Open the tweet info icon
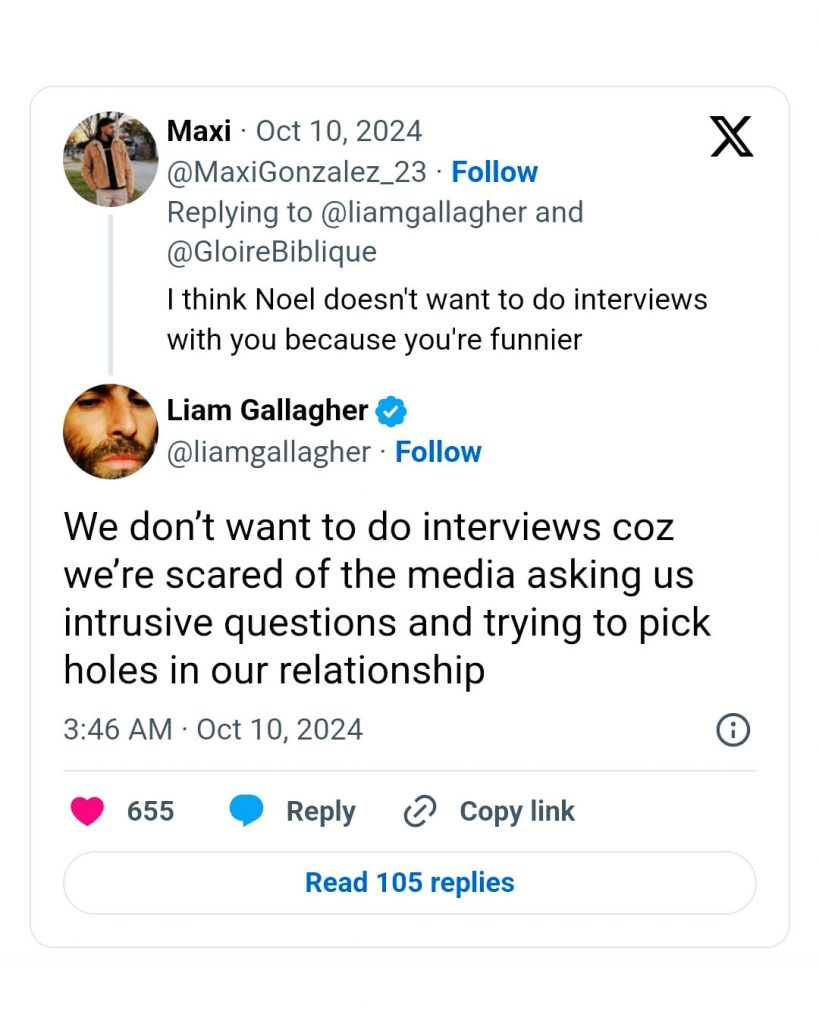The width and height of the screenshot is (819, 1024). [x=733, y=730]
